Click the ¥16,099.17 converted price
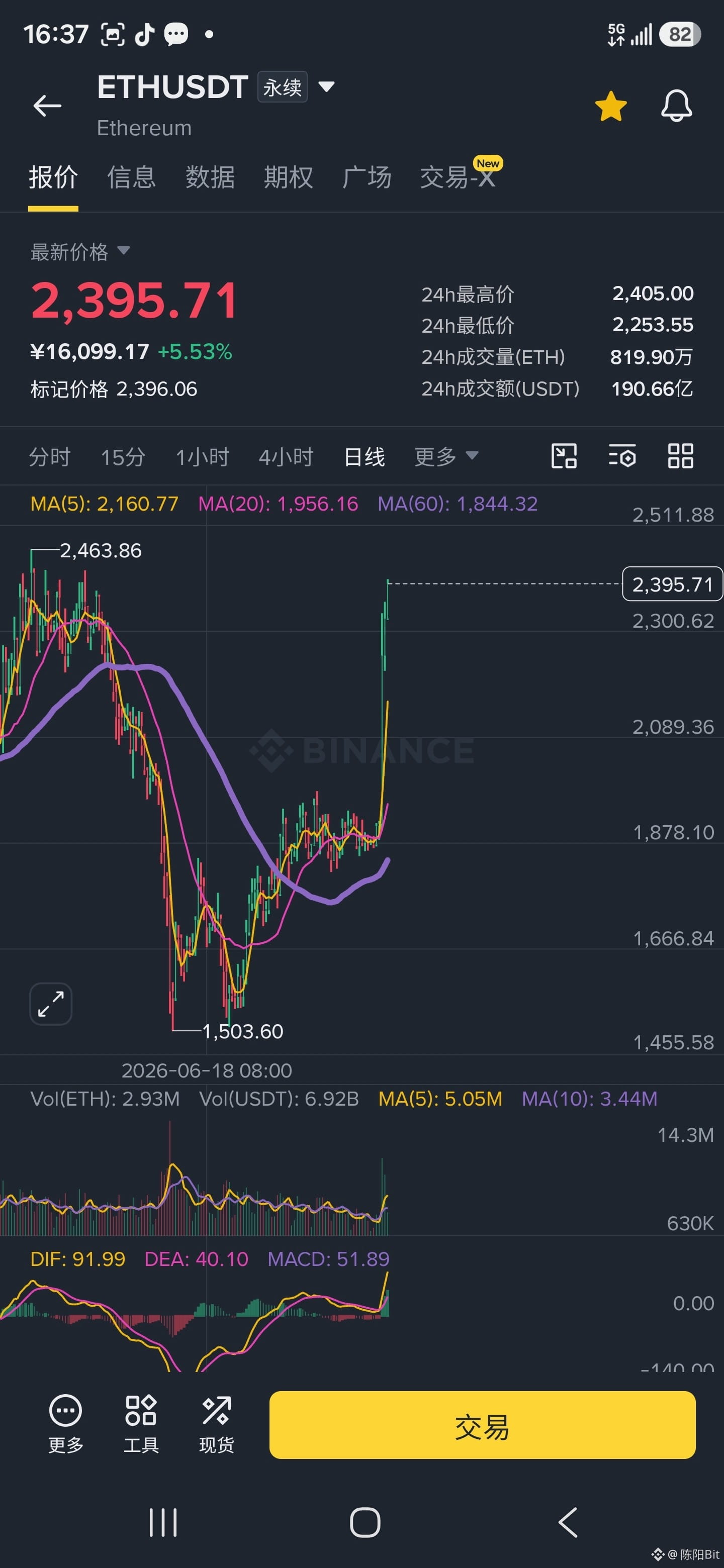 (89, 352)
